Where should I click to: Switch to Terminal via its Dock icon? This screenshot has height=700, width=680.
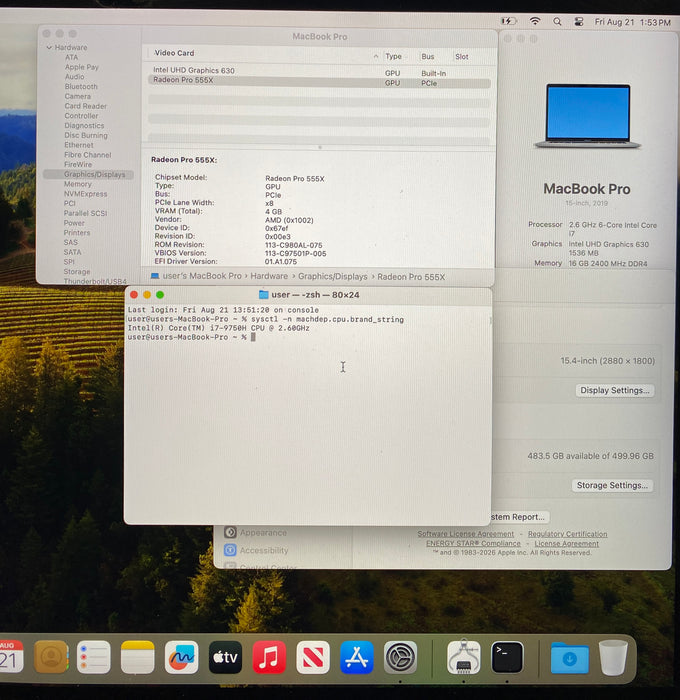507,657
